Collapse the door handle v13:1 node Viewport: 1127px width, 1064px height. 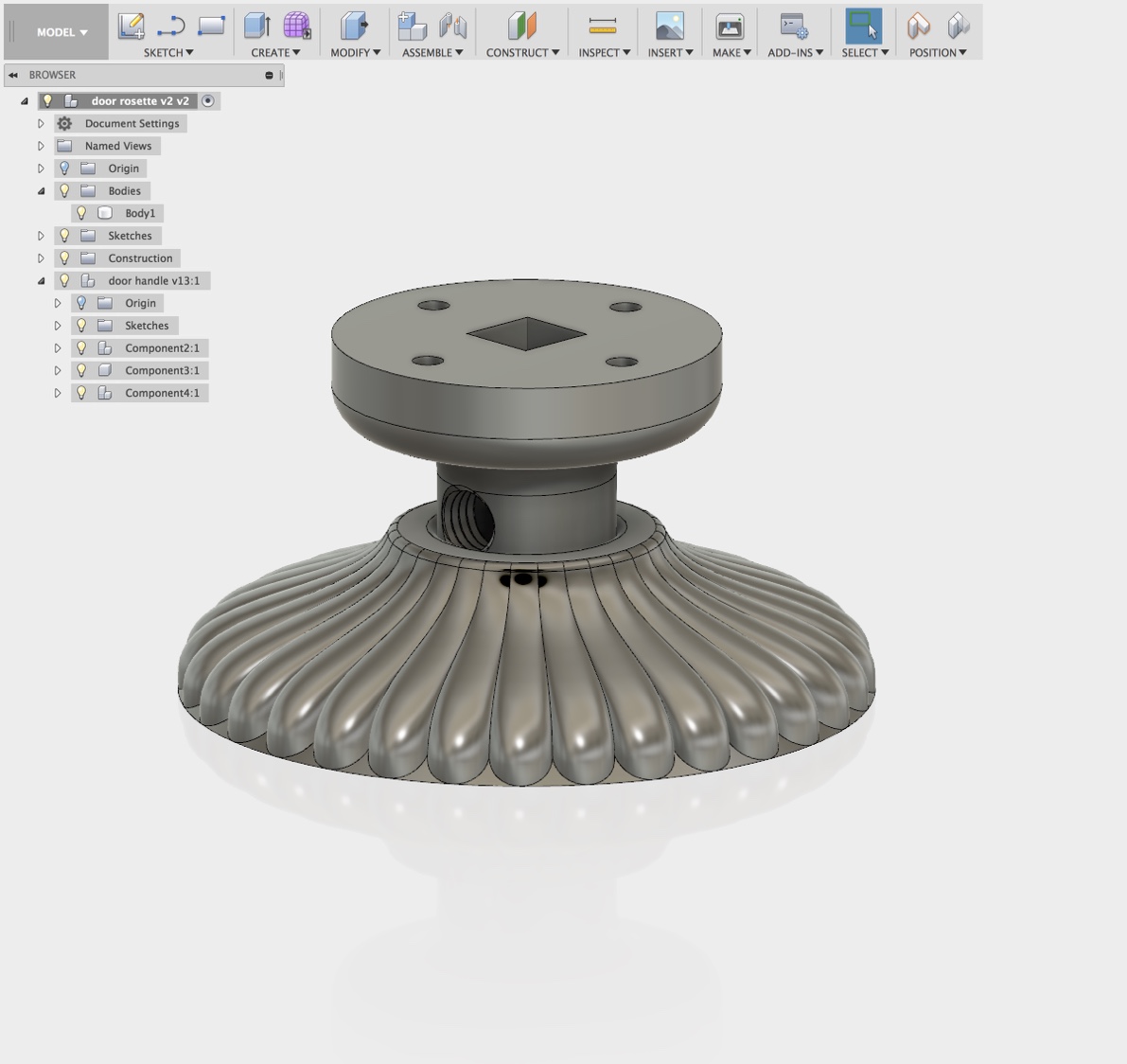41,281
